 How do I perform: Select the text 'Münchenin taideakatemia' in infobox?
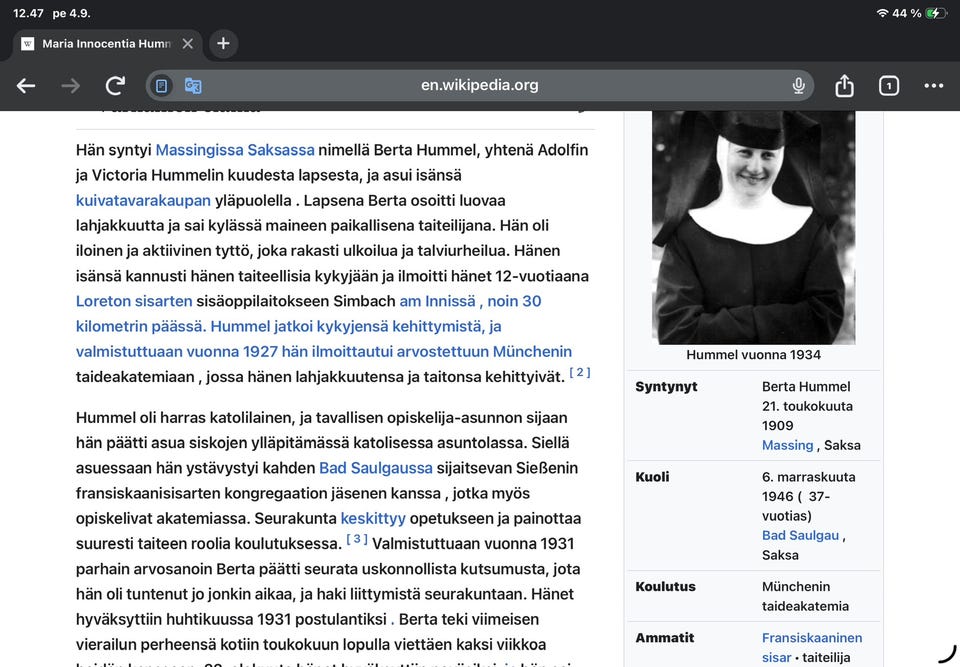[x=805, y=596]
